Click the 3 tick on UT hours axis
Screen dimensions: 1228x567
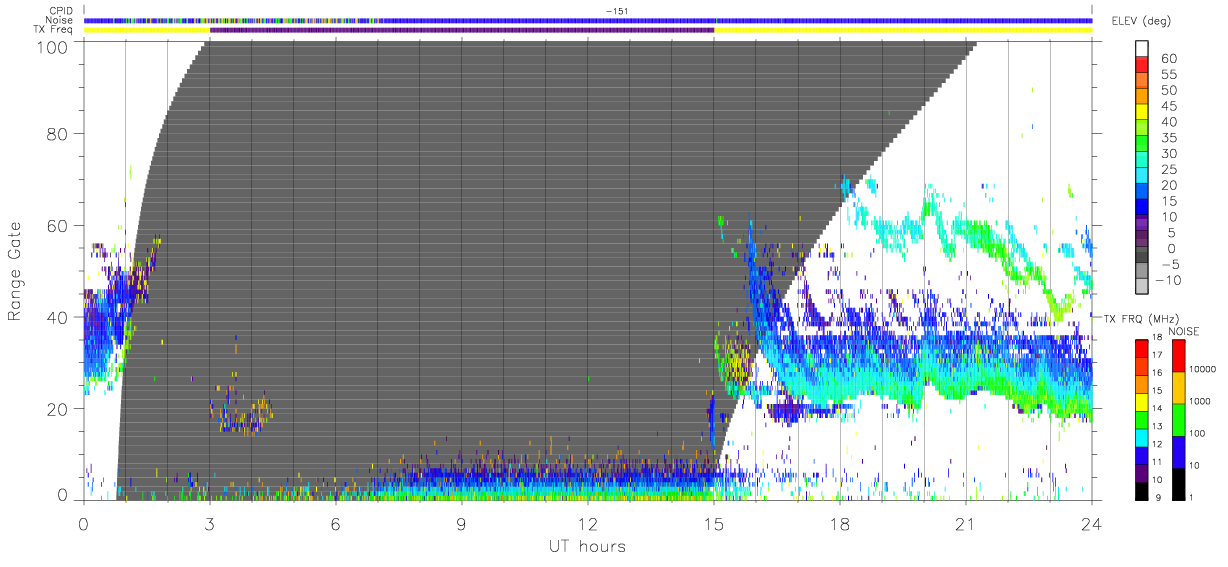coord(210,524)
